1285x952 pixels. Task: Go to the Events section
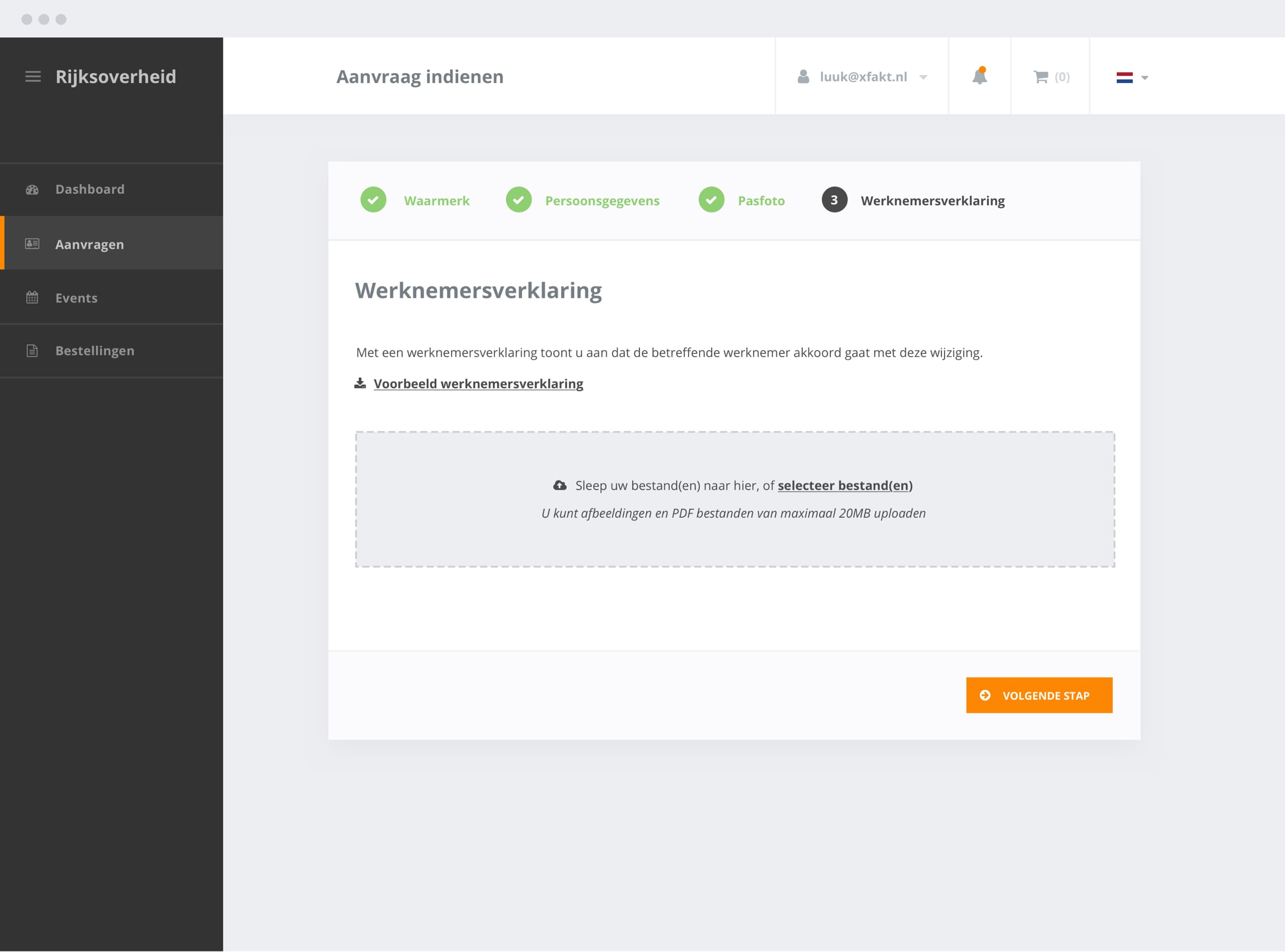75,297
